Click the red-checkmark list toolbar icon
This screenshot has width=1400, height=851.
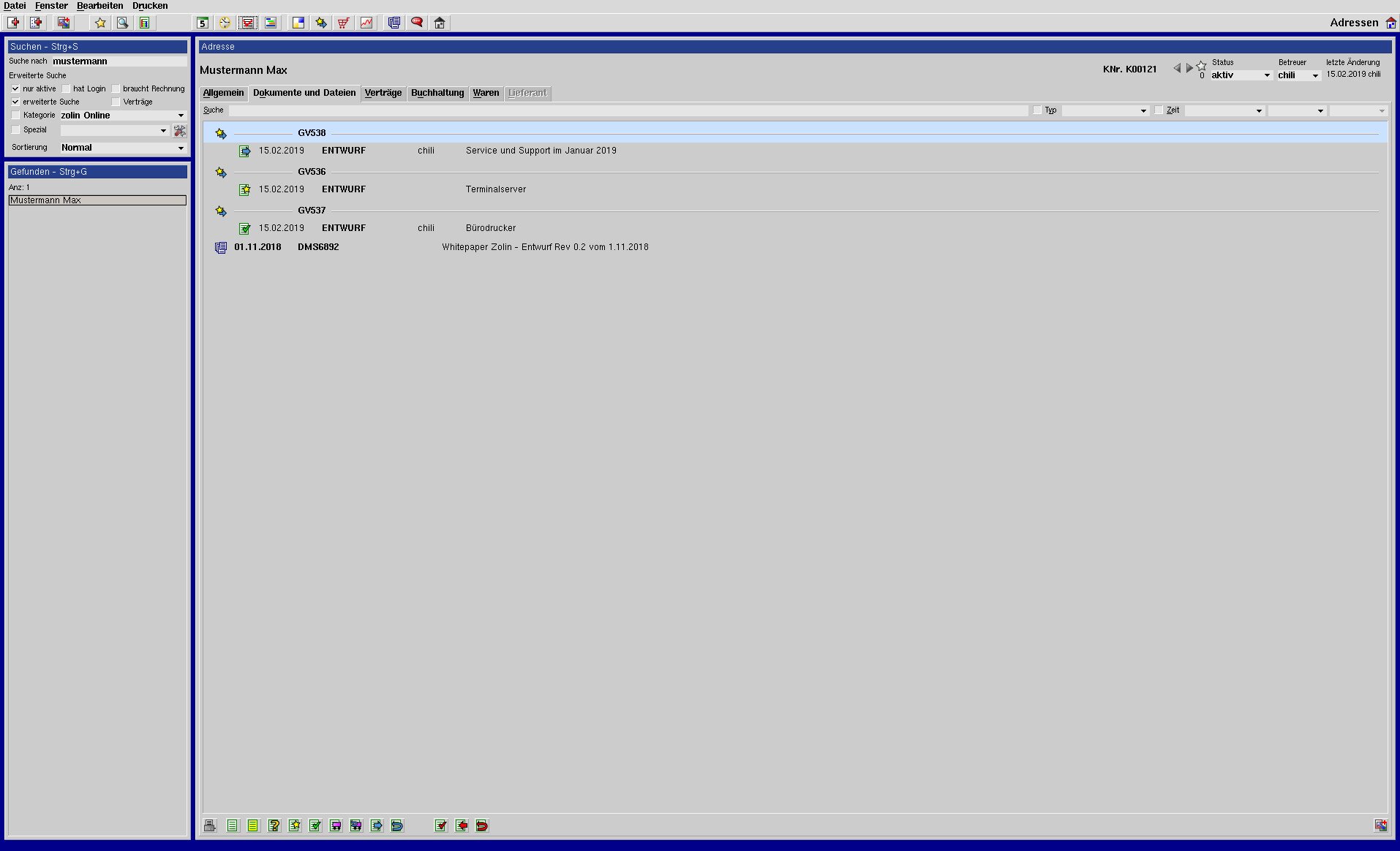pyautogui.click(x=248, y=23)
